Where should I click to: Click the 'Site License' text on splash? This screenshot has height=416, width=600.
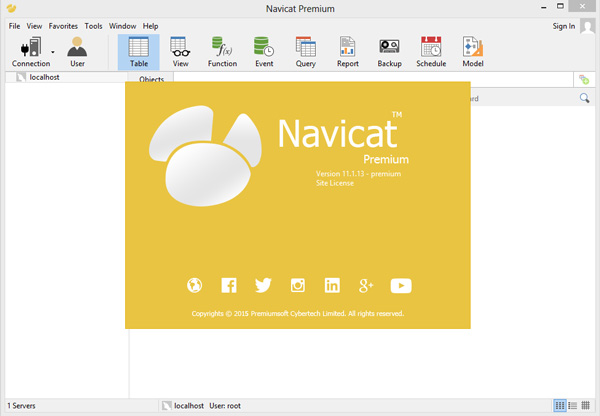pos(335,183)
